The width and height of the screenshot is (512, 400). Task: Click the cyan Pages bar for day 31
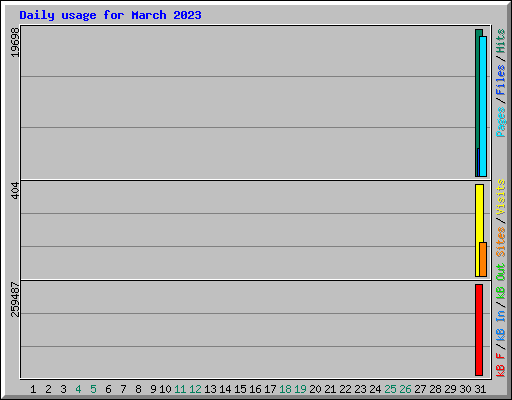483,106
